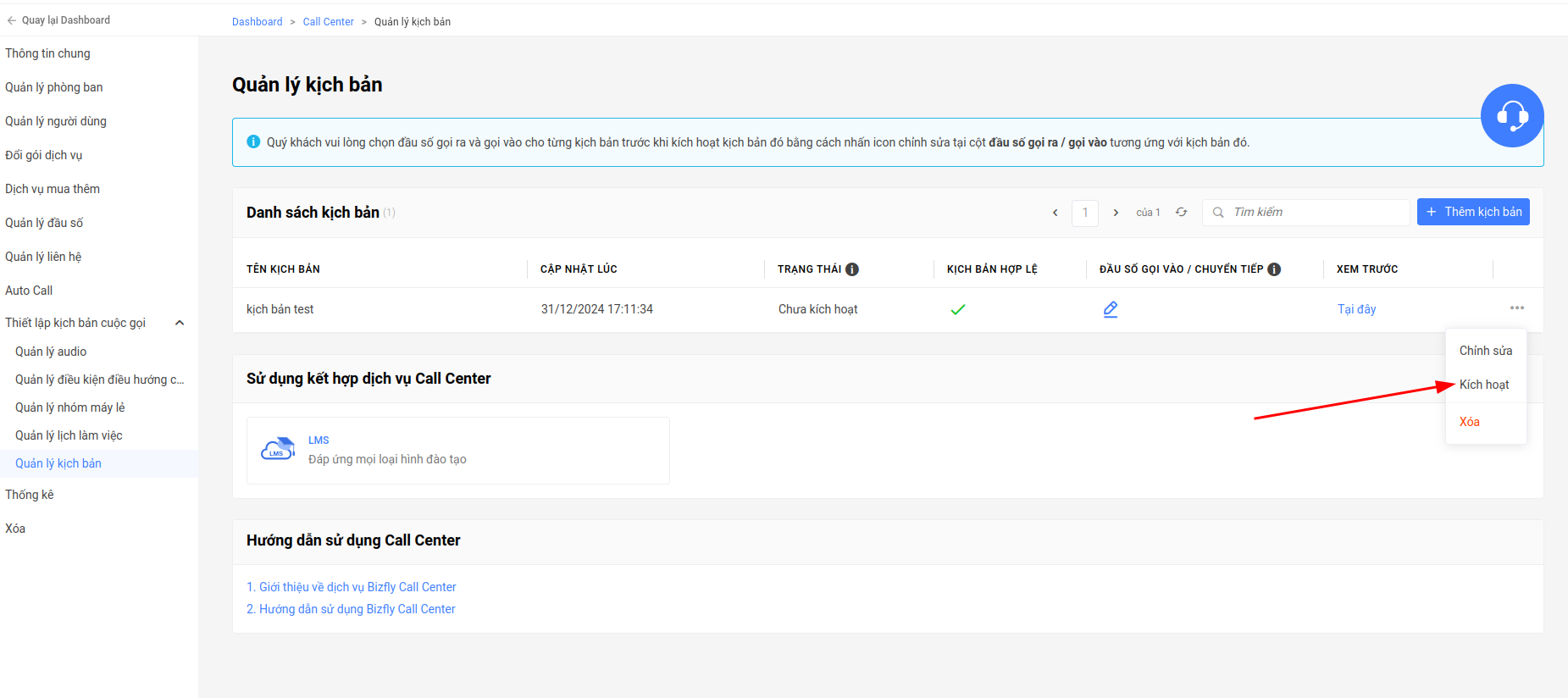Open Dịch vụ mua thêm in sidebar
This screenshot has height=698, width=1568.
[x=53, y=189]
